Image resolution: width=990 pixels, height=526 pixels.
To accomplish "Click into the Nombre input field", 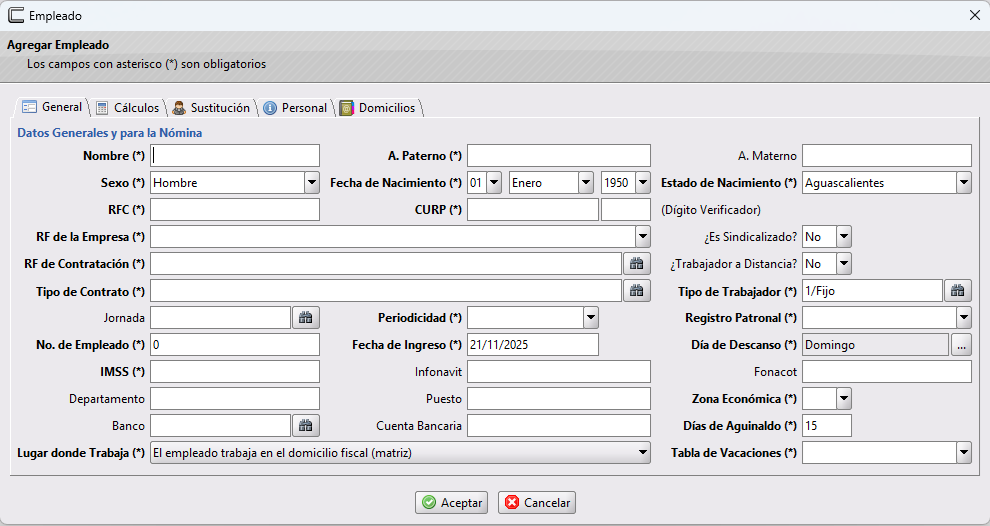I will (235, 156).
